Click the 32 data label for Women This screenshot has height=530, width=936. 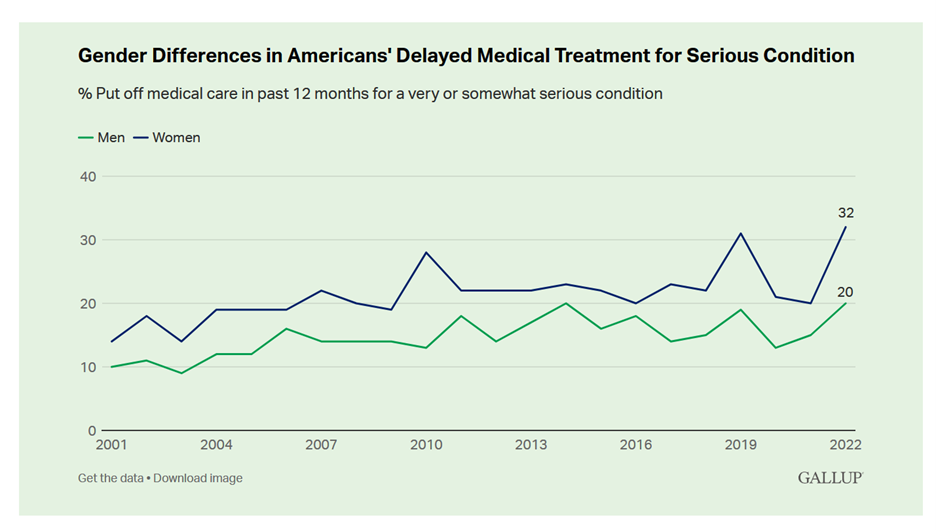846,213
